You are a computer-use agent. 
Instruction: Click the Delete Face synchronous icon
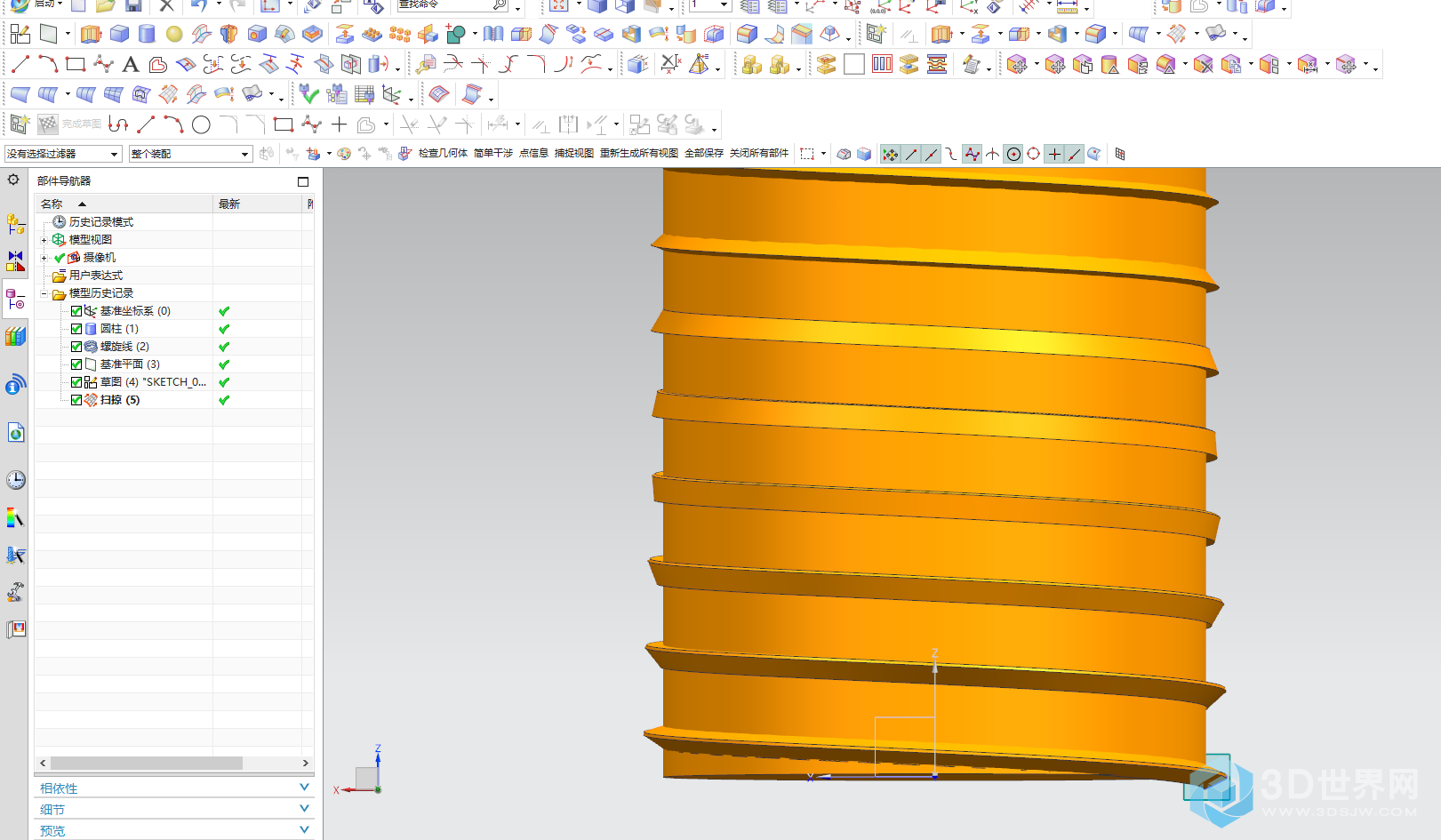[x=1203, y=64]
